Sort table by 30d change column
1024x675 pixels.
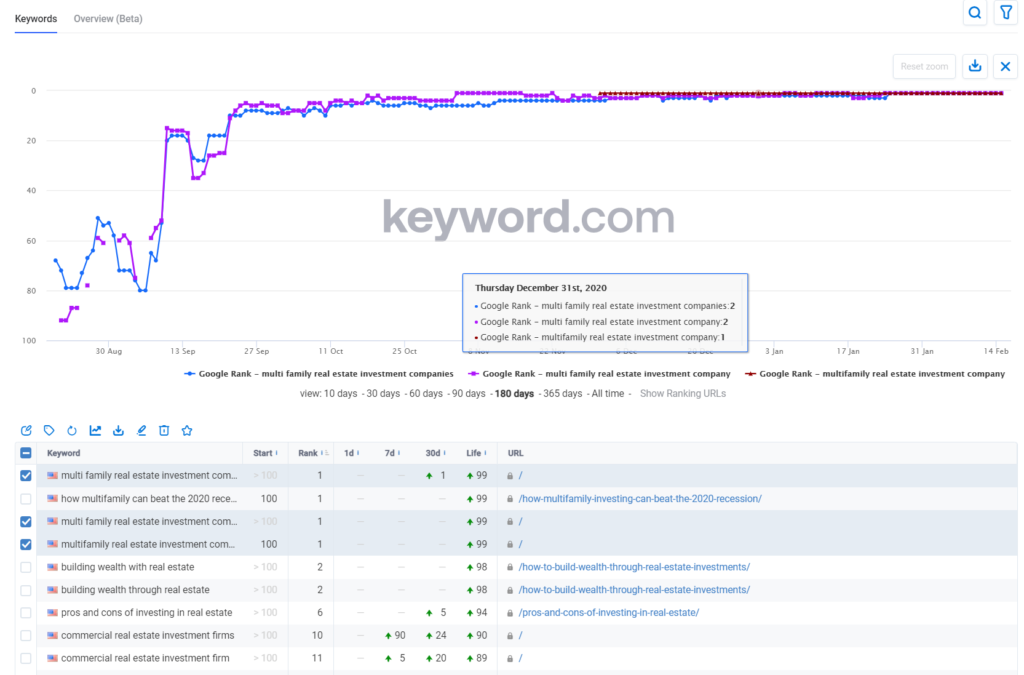pyautogui.click(x=435, y=453)
